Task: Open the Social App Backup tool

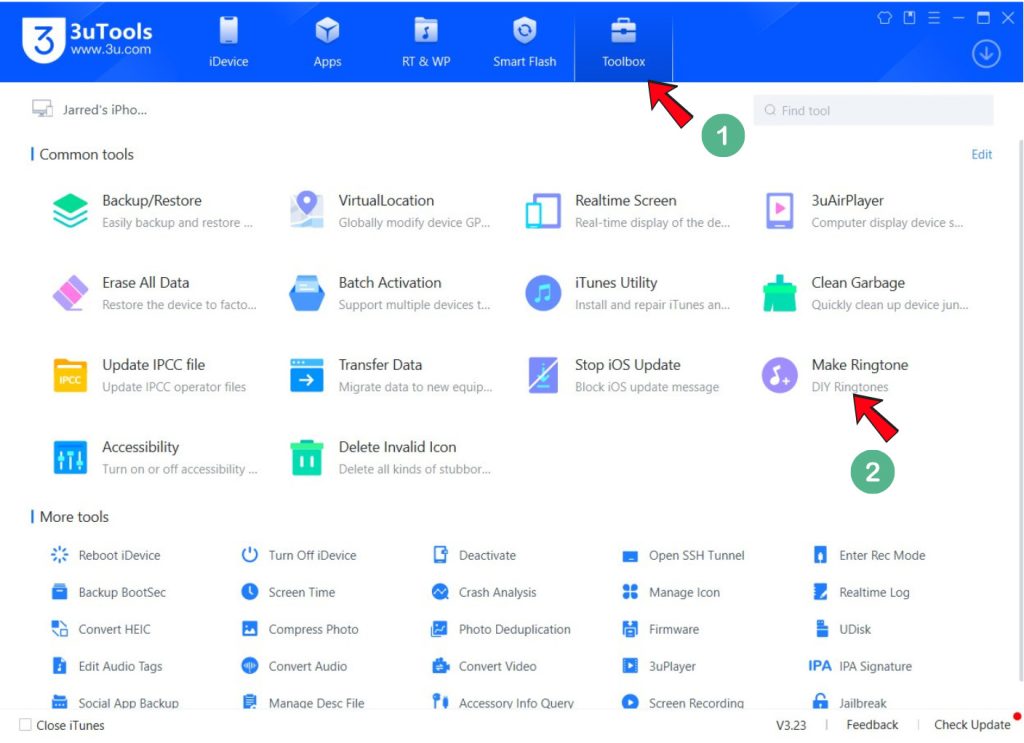Action: 115,703
